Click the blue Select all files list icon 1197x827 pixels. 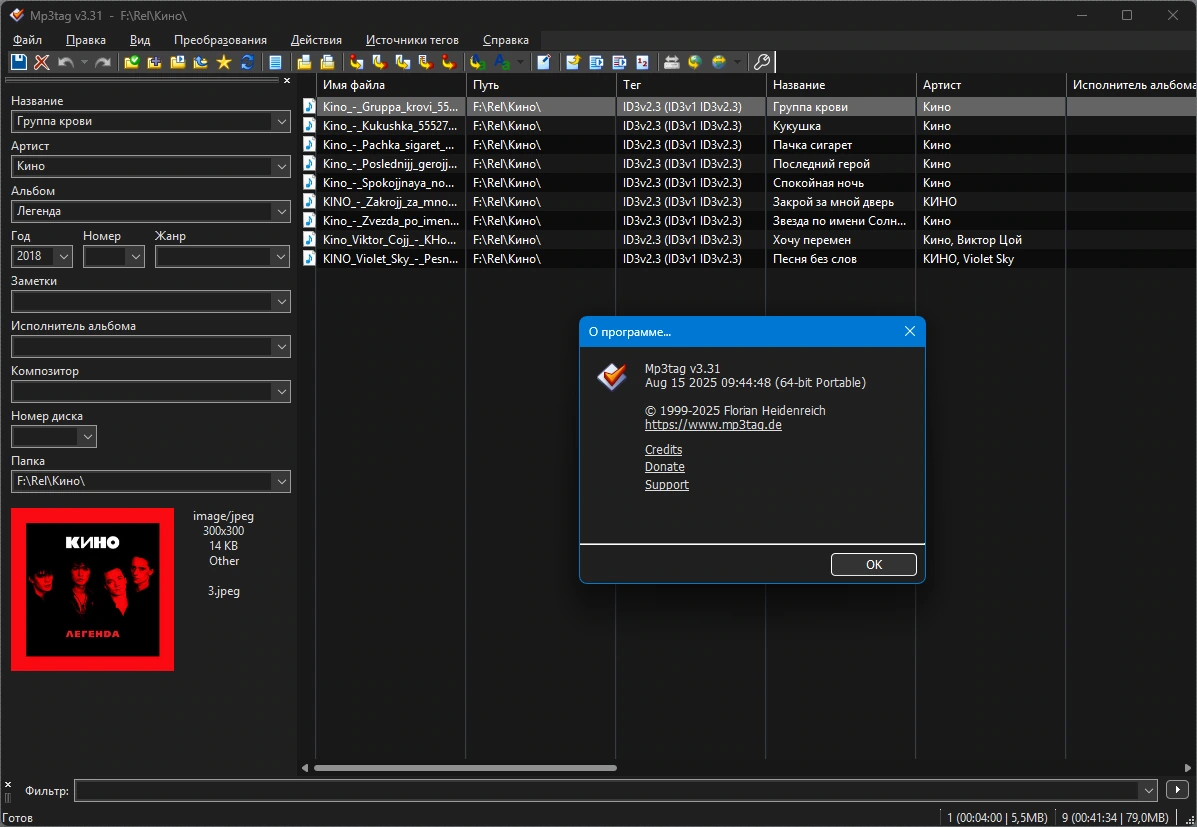(276, 62)
